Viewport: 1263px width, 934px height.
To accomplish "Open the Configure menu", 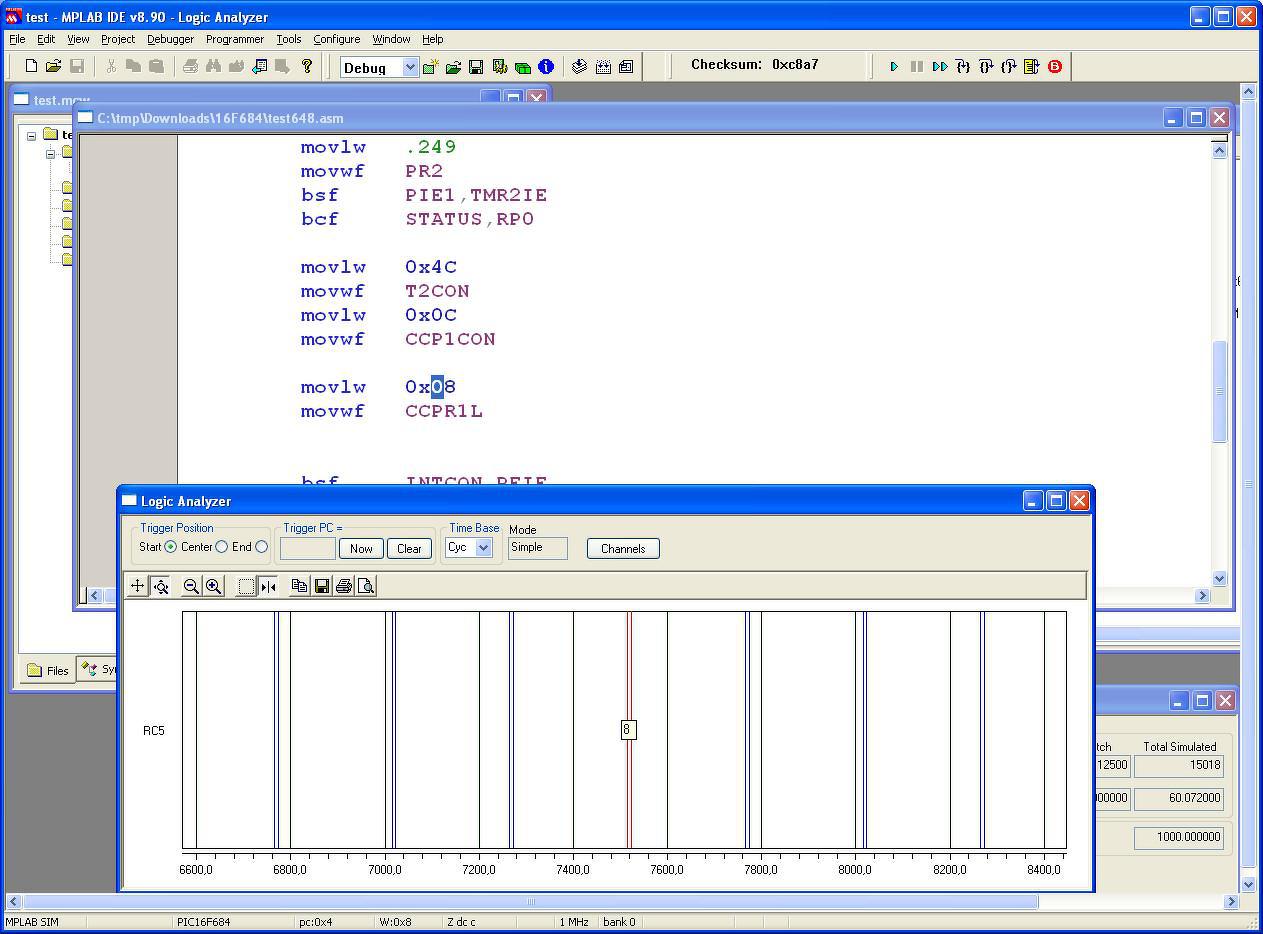I will [x=337, y=39].
